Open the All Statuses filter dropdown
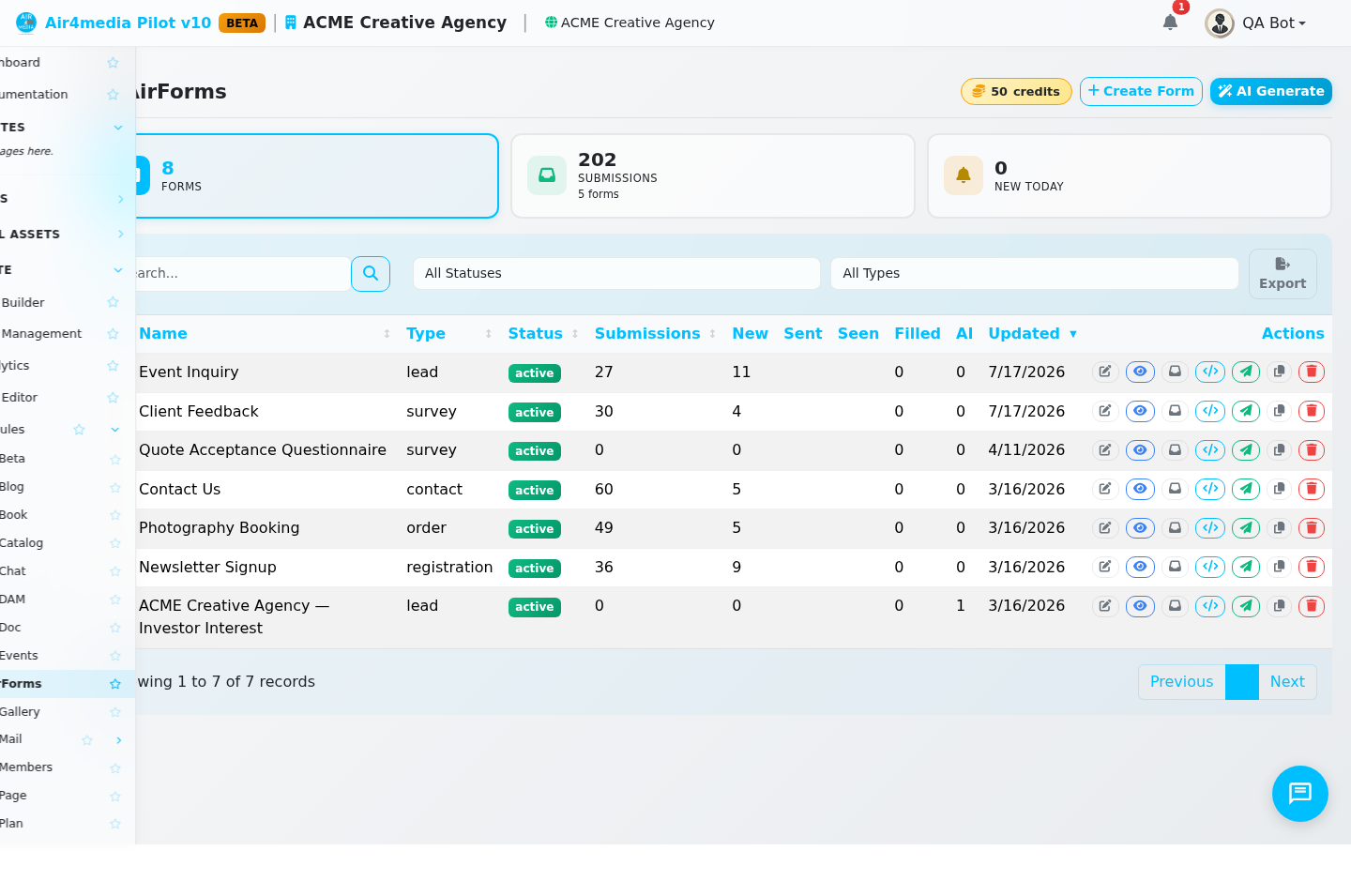This screenshot has width=1351, height=896. click(x=616, y=273)
